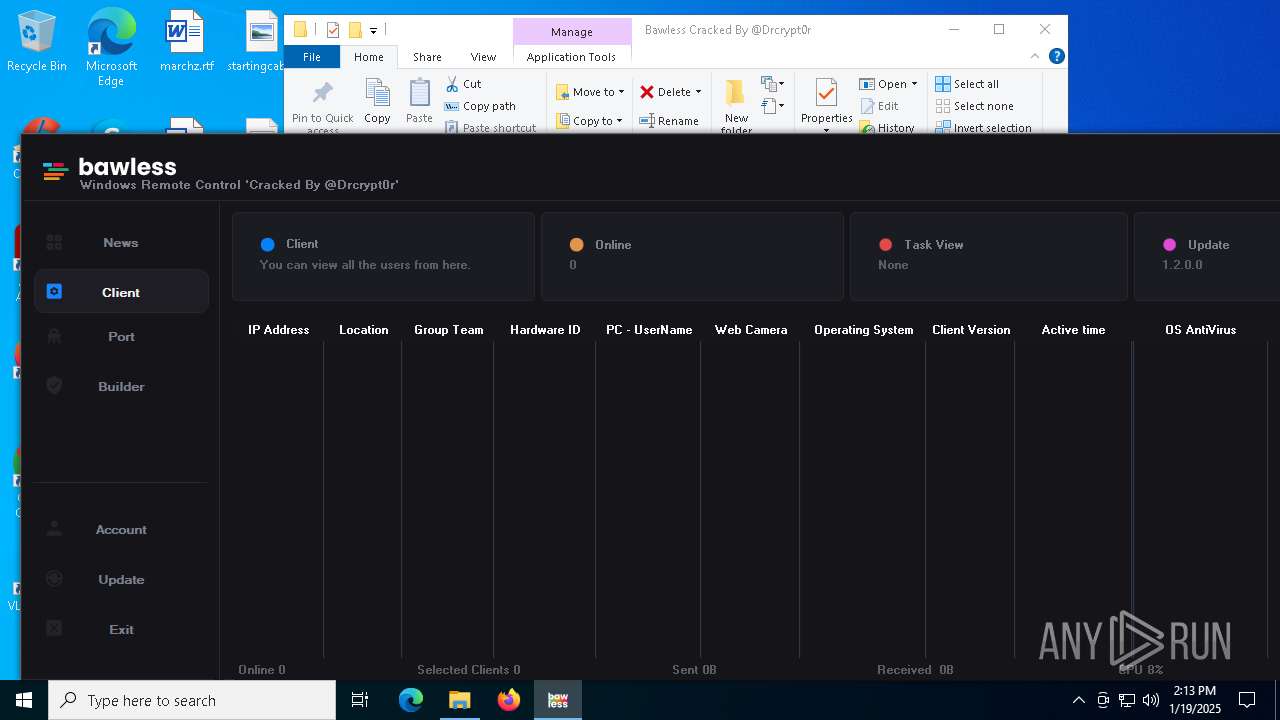Screen dimensions: 1280x720
Task: Click Select none in Explorer ribbon
Action: [x=974, y=106]
